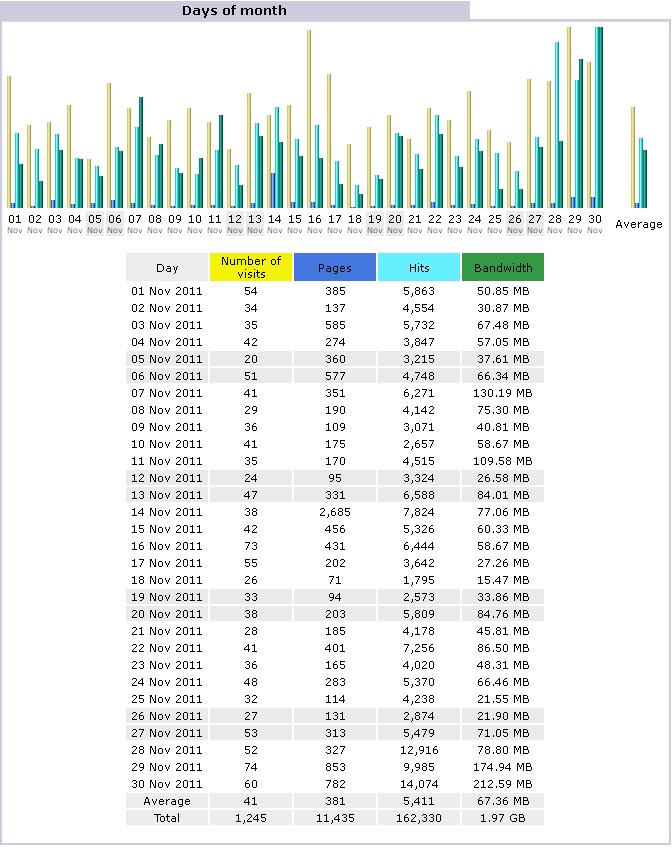Click the tall visits bar for 16 Nov
This screenshot has width=672, height=847.
(x=309, y=119)
